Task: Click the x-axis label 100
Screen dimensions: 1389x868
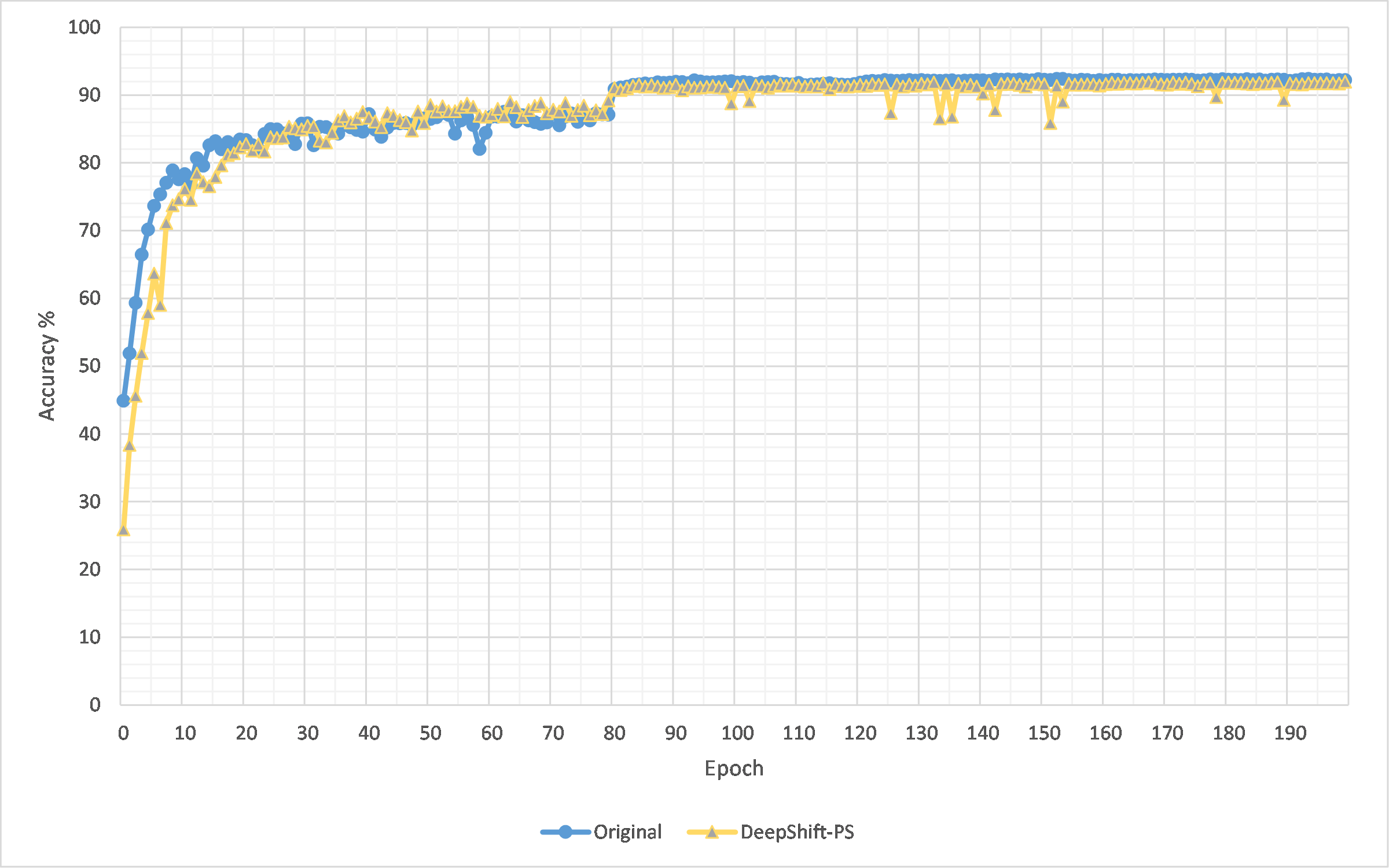Action: pos(737,733)
